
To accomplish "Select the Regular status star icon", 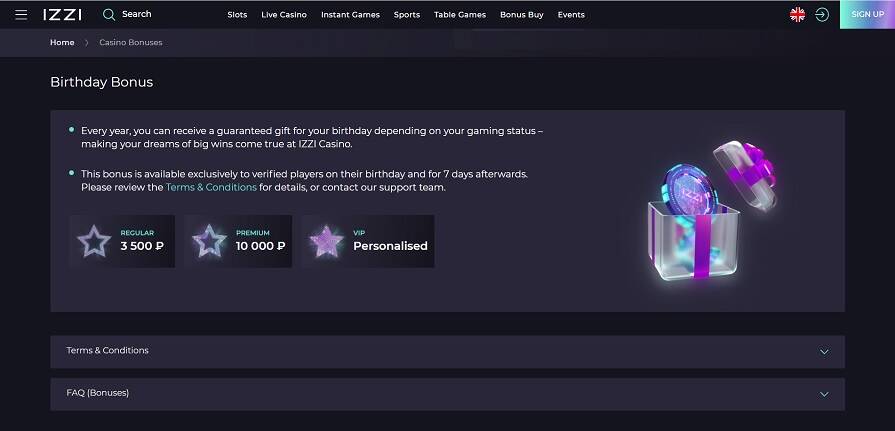I will [95, 241].
